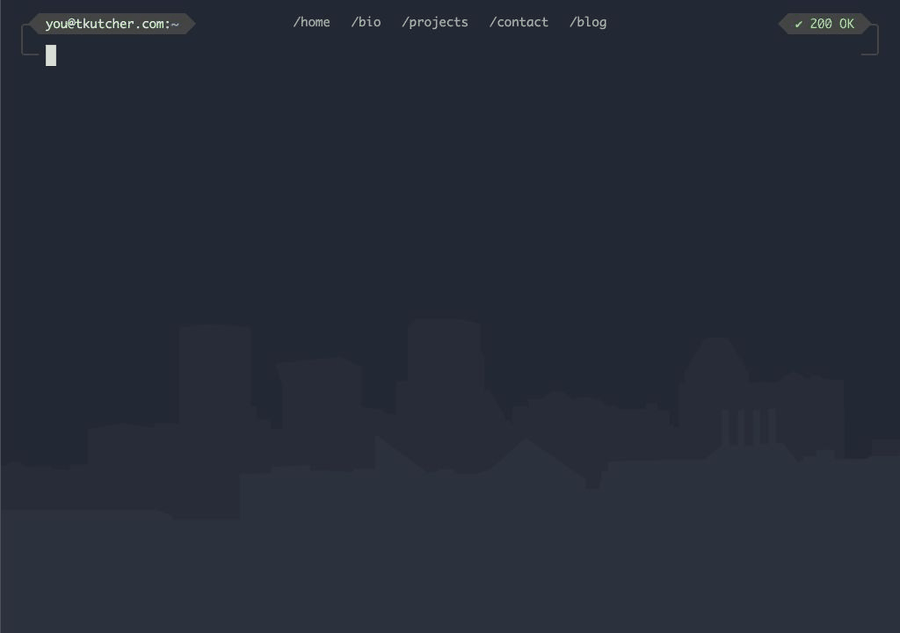Open the /projects section

[435, 22]
